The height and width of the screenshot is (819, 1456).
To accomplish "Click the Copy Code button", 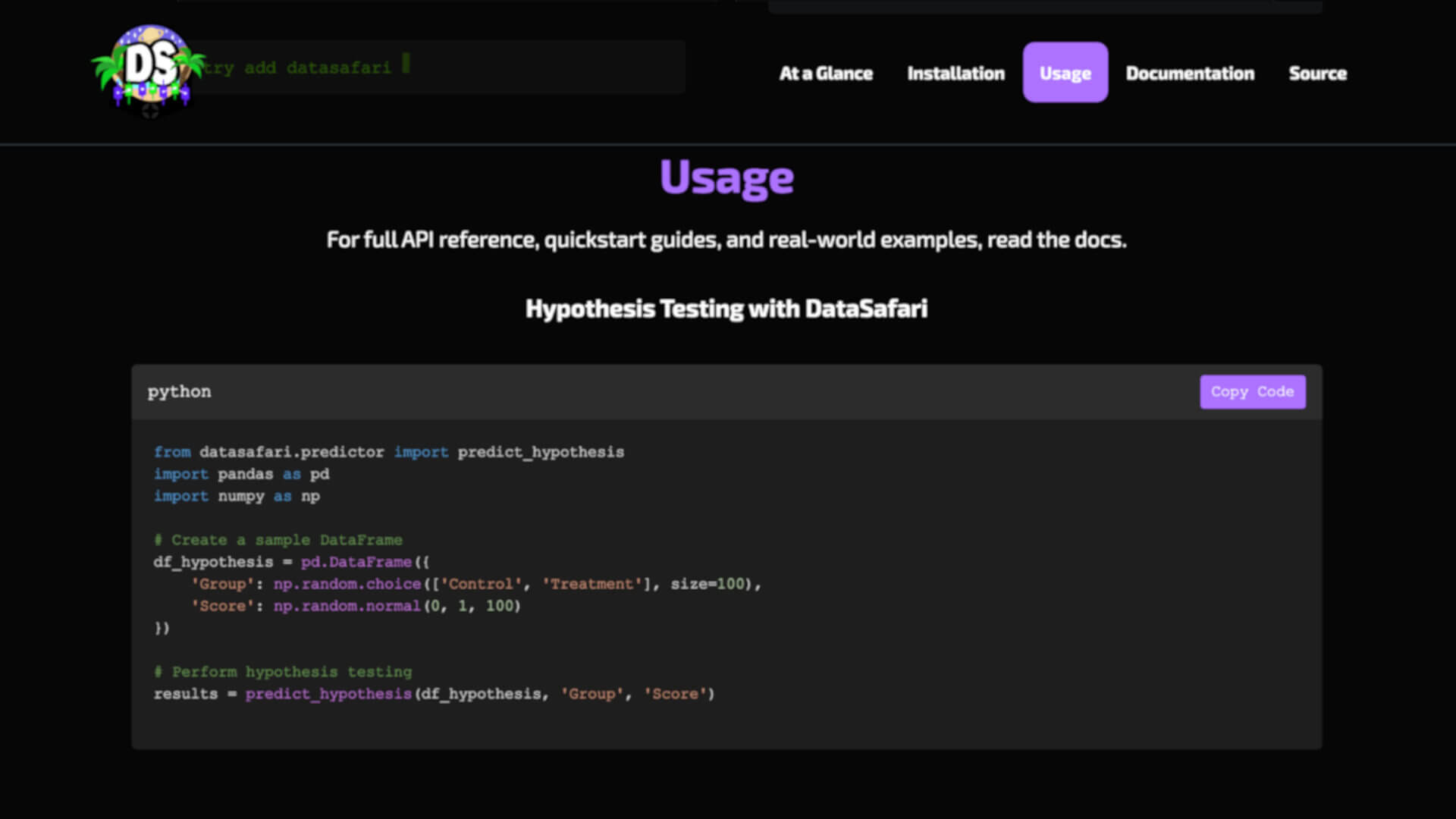I will point(1252,391).
